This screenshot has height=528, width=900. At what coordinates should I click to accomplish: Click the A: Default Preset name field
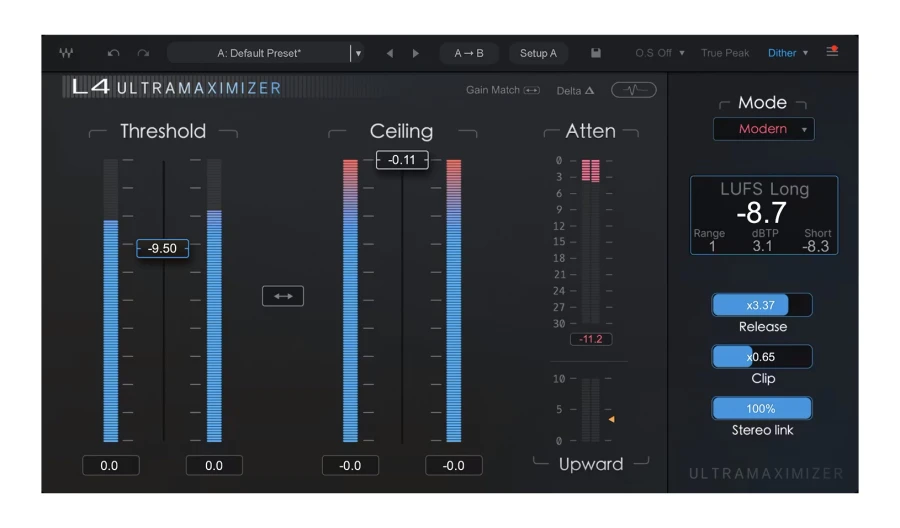pyautogui.click(x=258, y=53)
